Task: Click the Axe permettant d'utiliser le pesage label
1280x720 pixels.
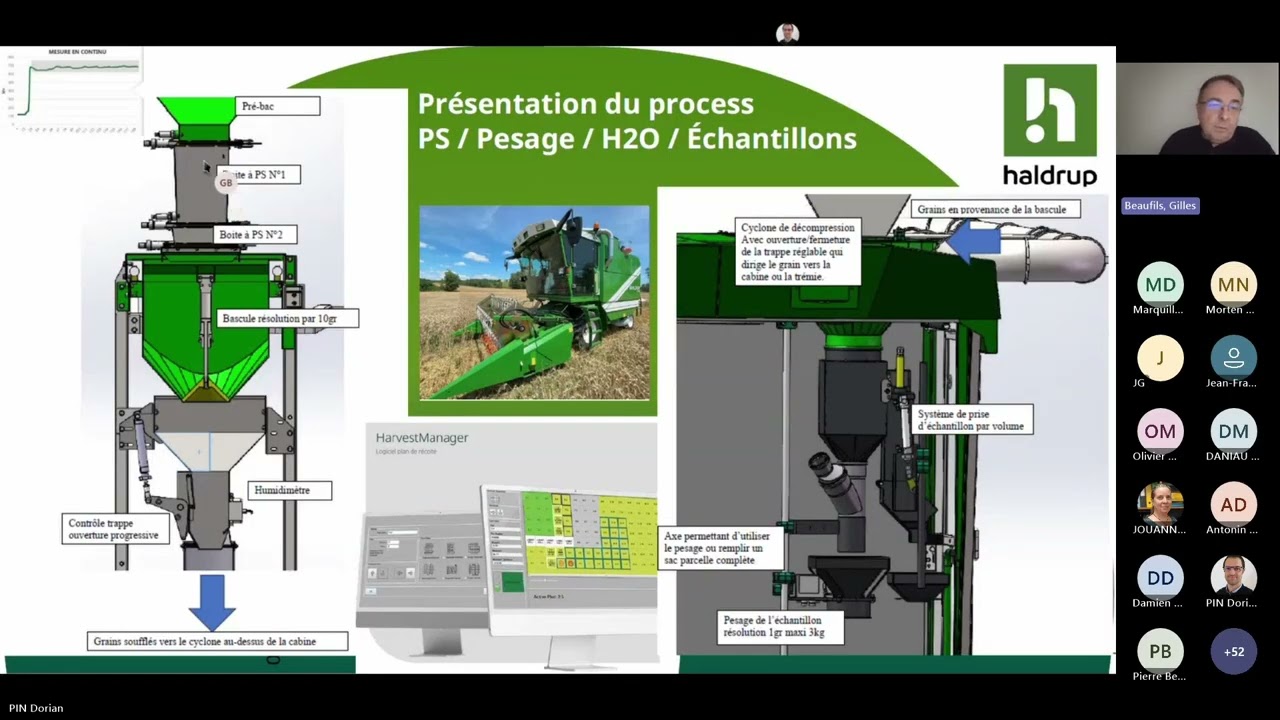Action: tap(722, 549)
